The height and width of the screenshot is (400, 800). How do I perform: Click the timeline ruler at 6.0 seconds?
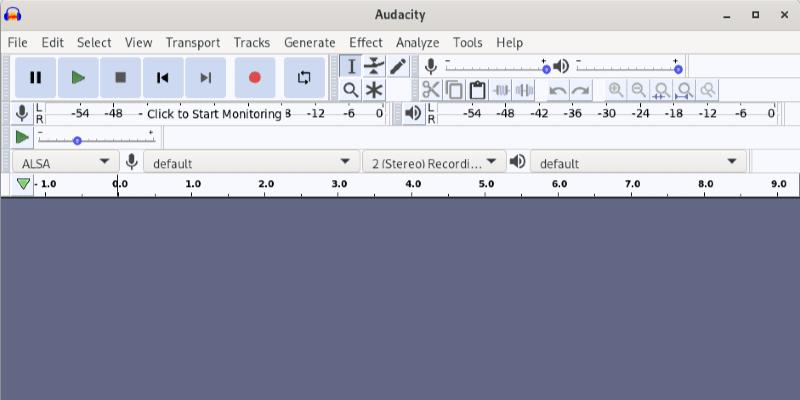[x=559, y=184]
